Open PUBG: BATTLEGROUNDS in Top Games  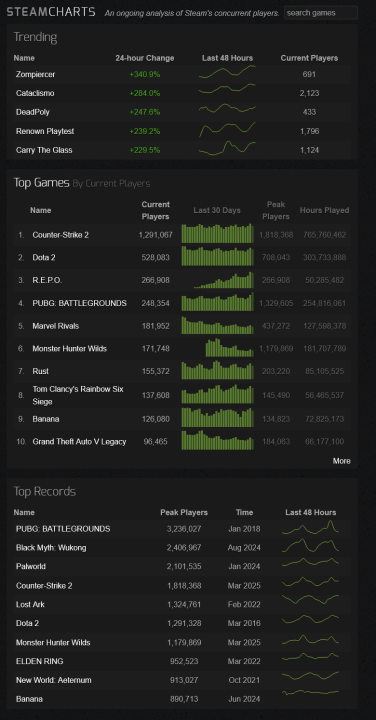point(79,303)
